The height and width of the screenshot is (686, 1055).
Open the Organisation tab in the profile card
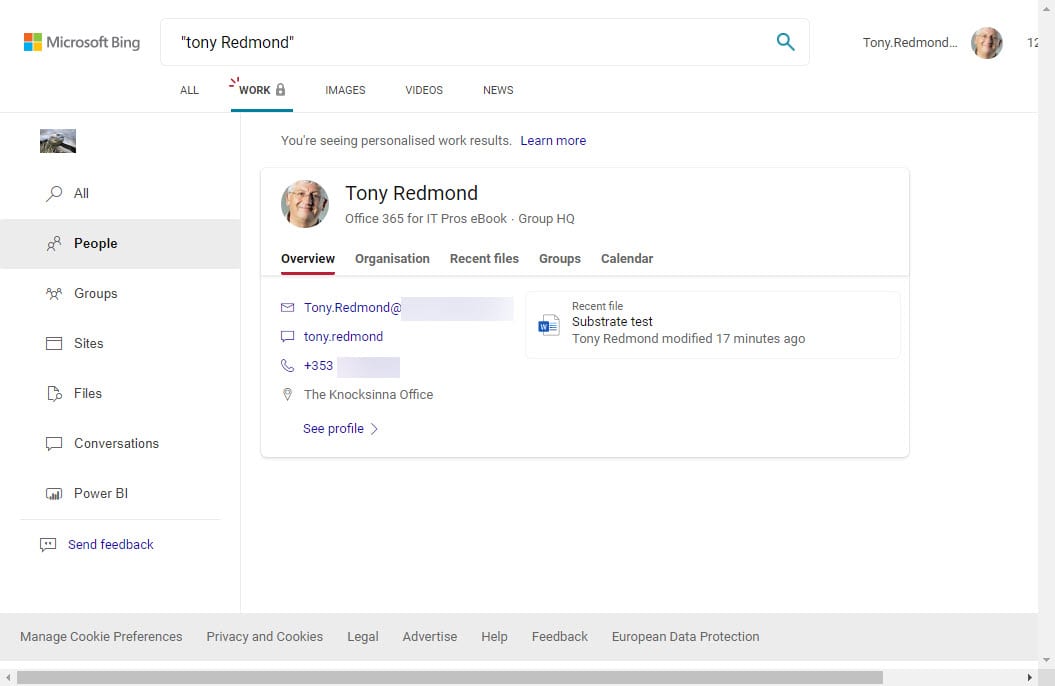[392, 259]
